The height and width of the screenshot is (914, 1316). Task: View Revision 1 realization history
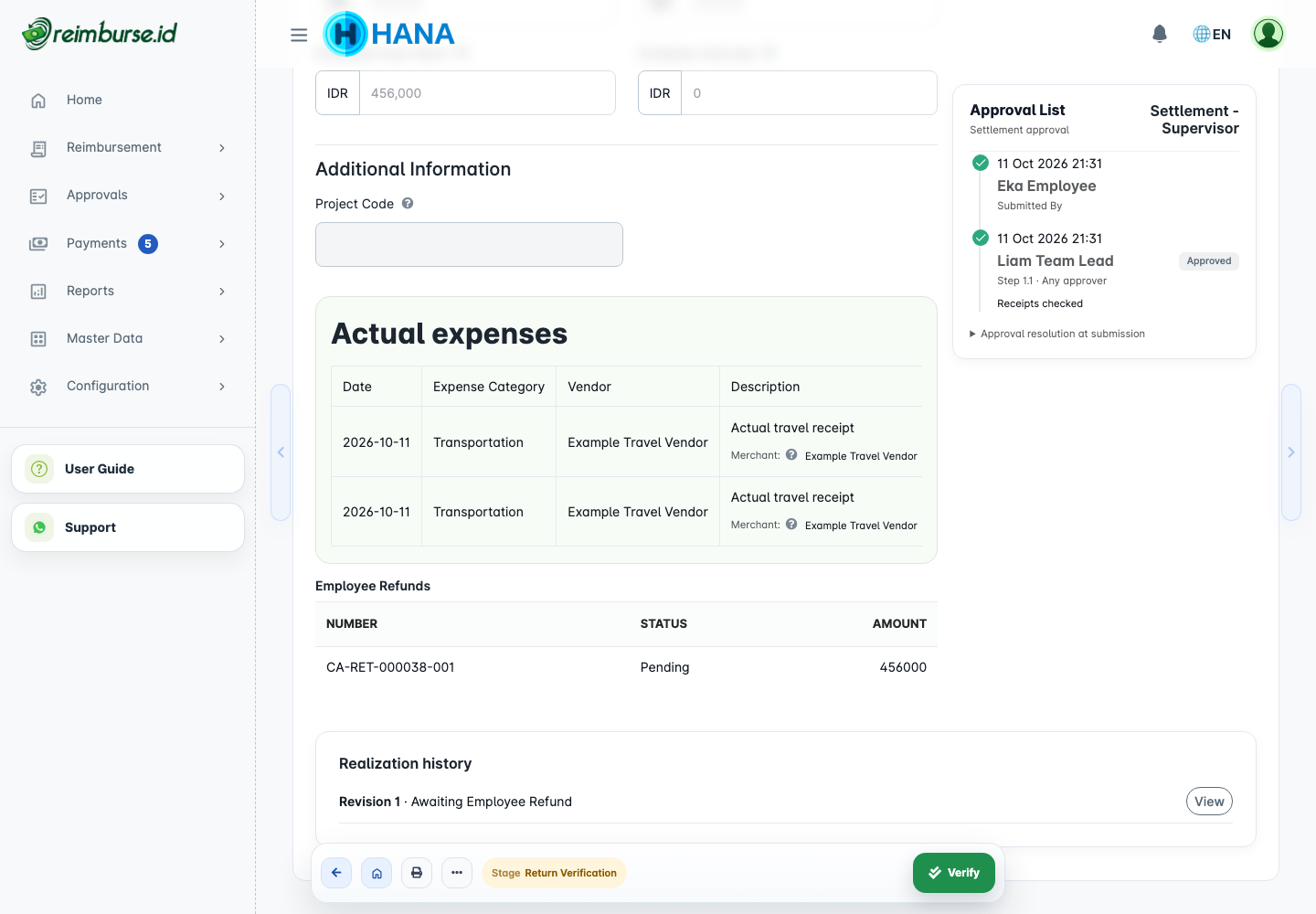click(x=1209, y=802)
